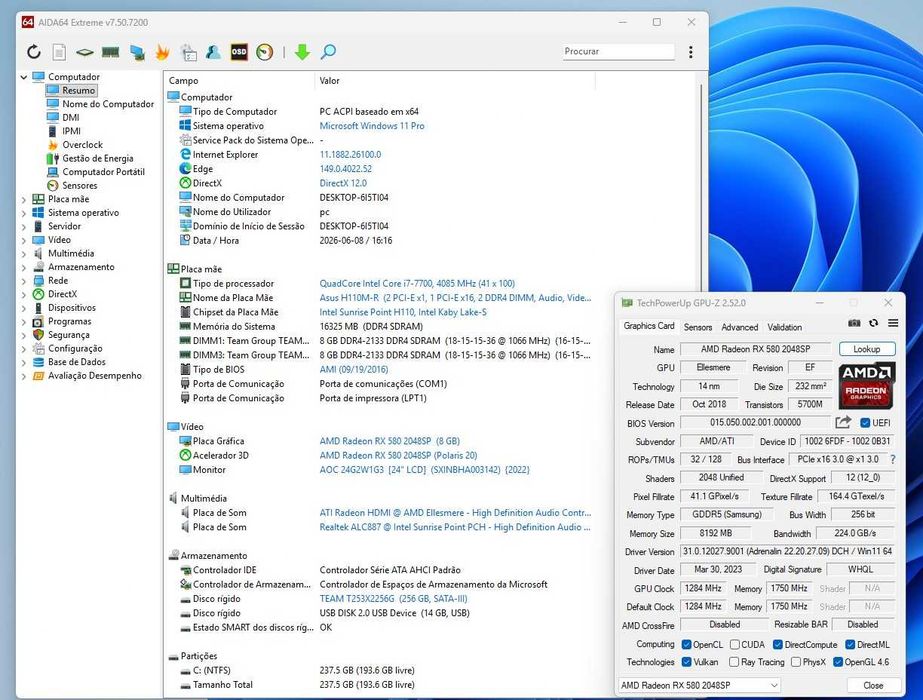Open the three-dot menu in AIDA64
Screen dimensions: 923x700
pos(690,52)
